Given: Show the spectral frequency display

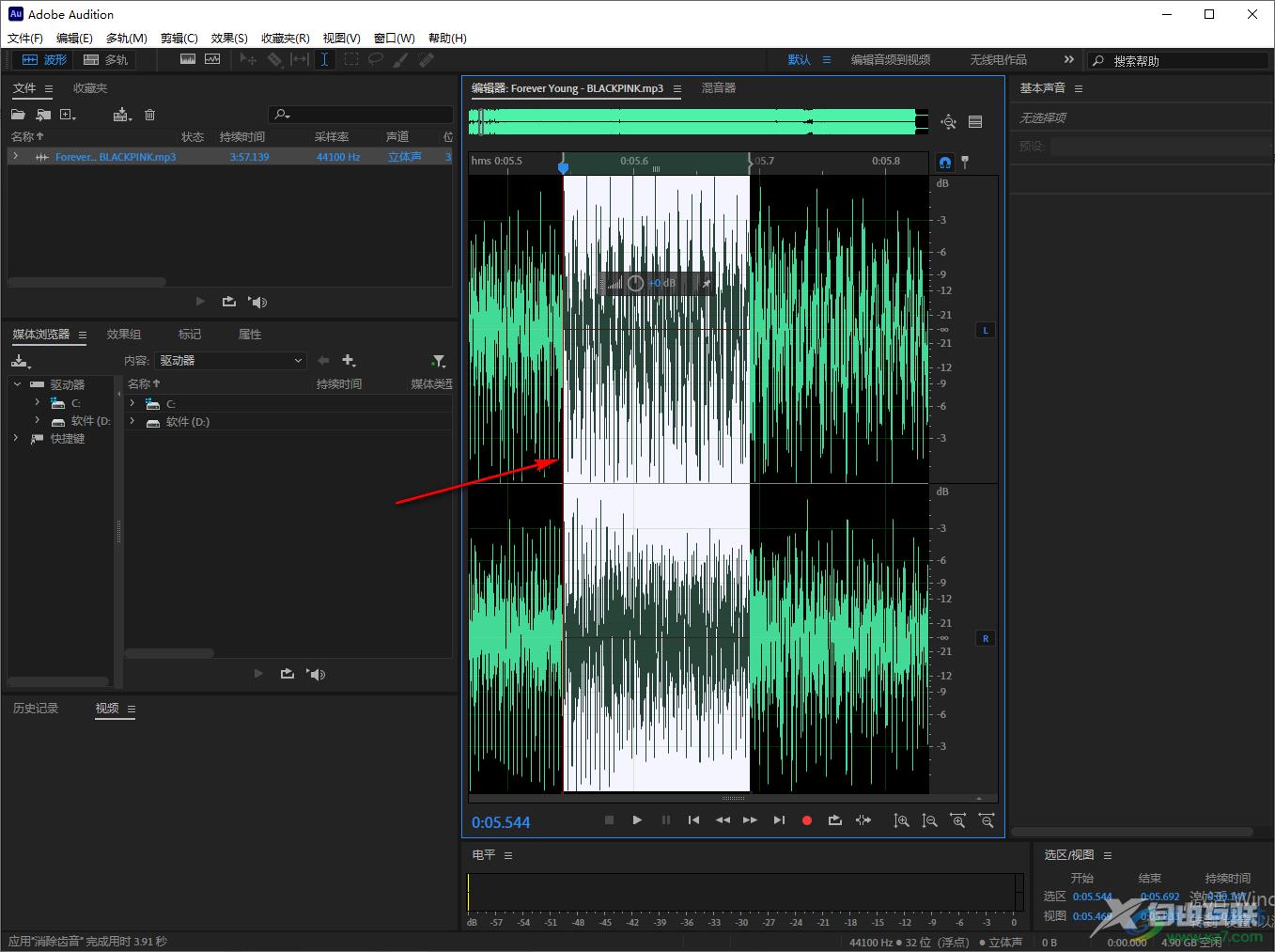Looking at the screenshot, I should (x=188, y=59).
